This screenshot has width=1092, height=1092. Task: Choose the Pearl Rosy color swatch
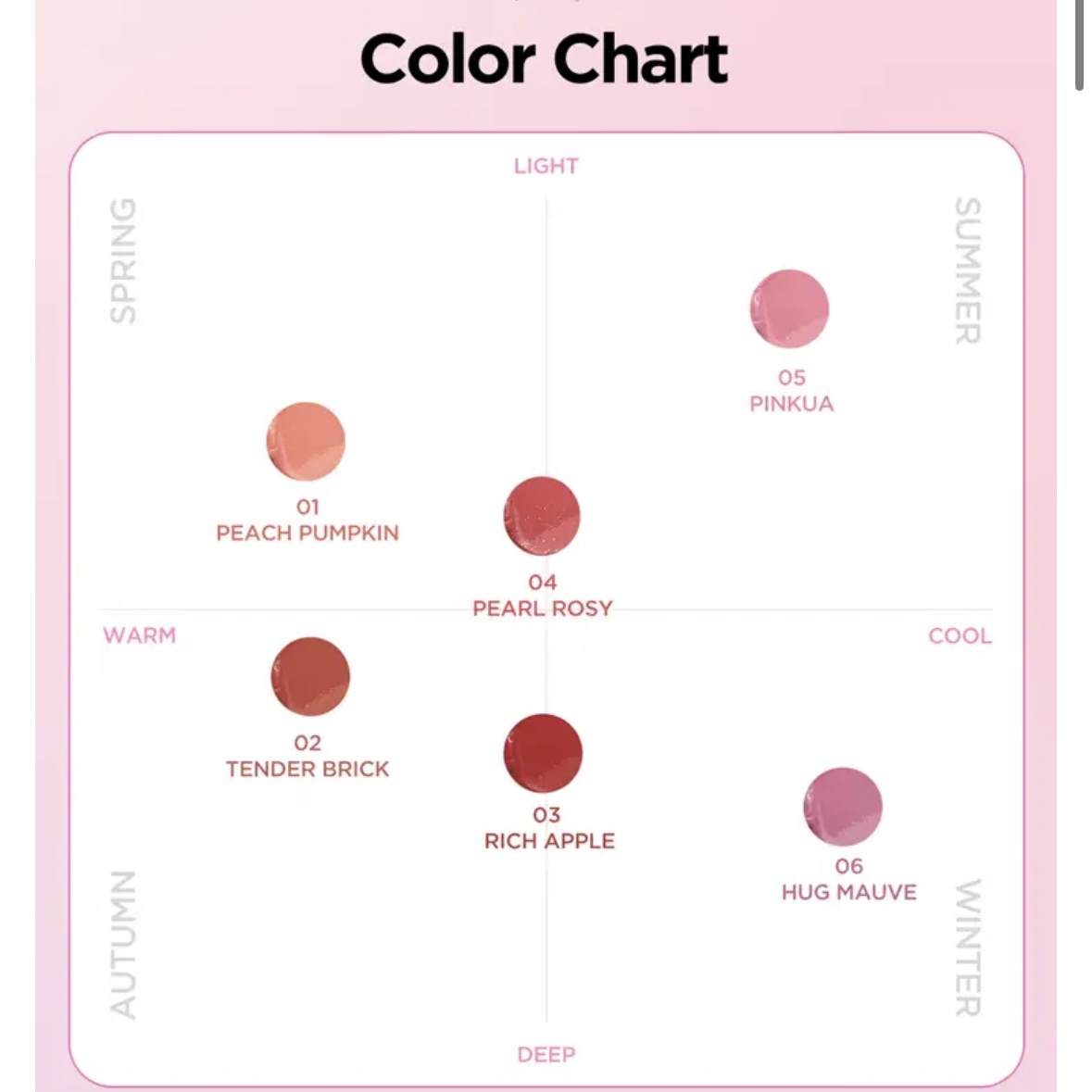pyautogui.click(x=542, y=516)
